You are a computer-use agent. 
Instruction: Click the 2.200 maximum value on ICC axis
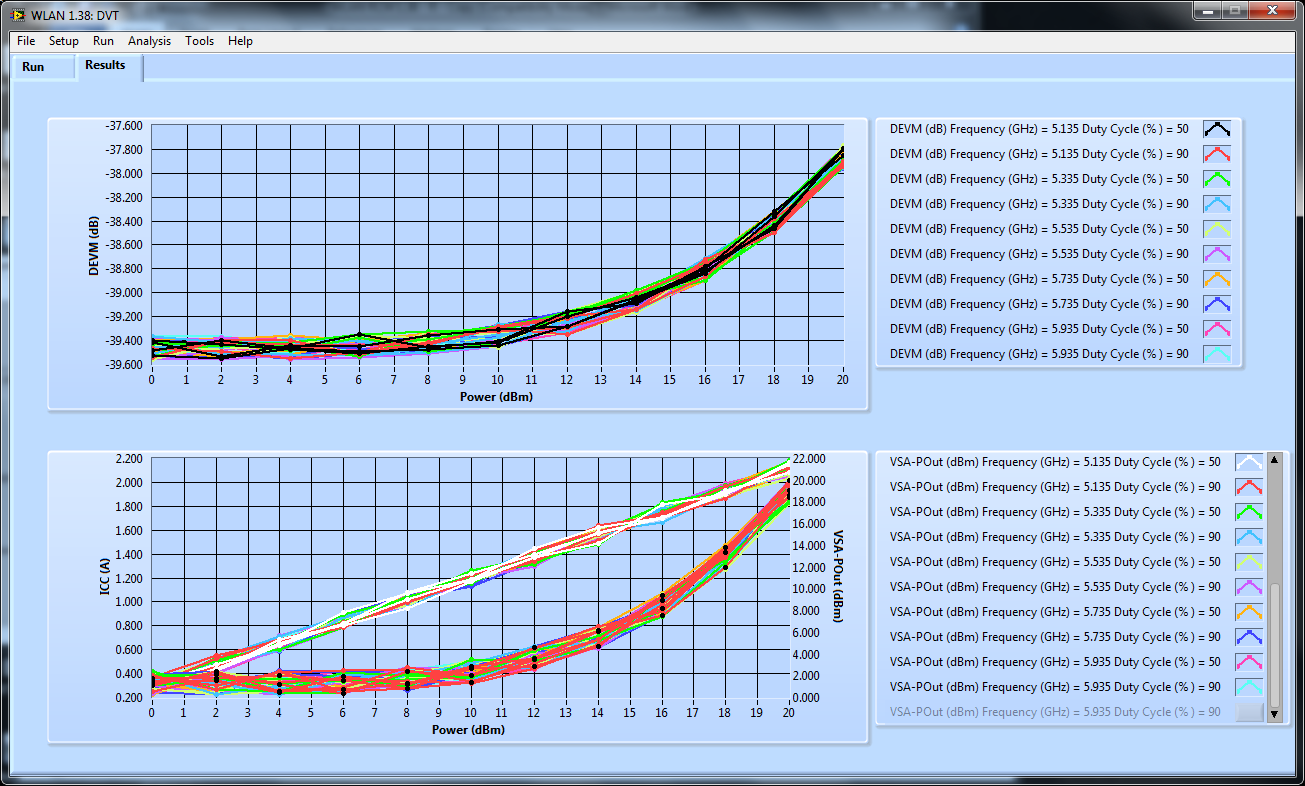[127, 458]
